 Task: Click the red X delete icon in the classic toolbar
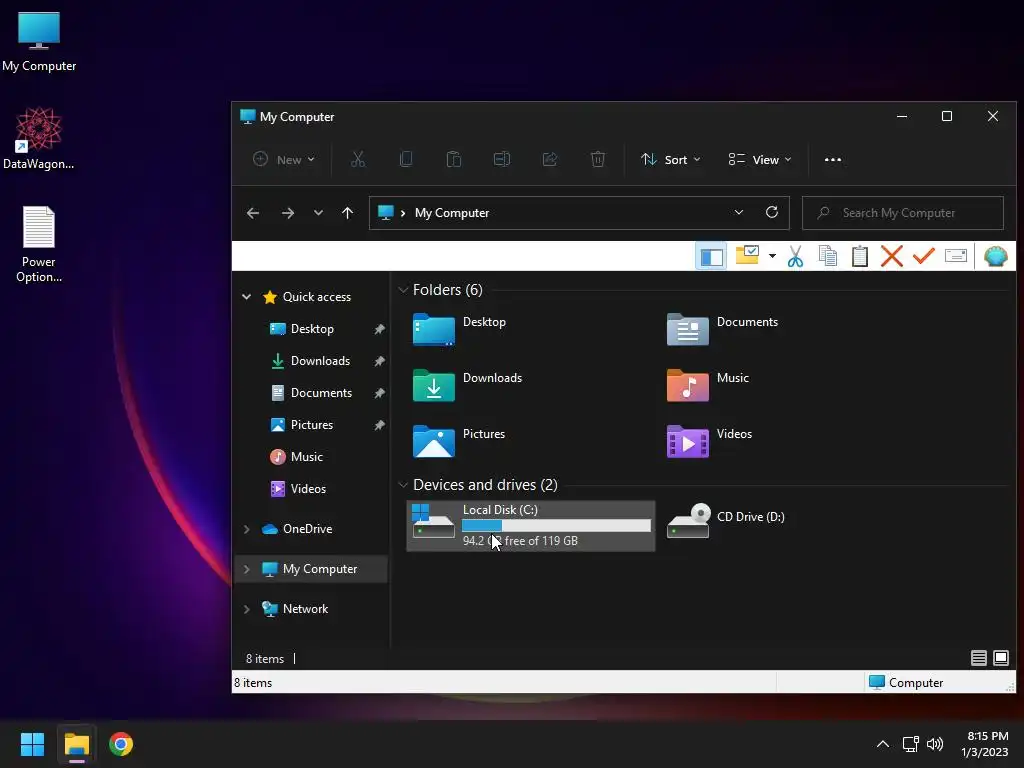891,257
